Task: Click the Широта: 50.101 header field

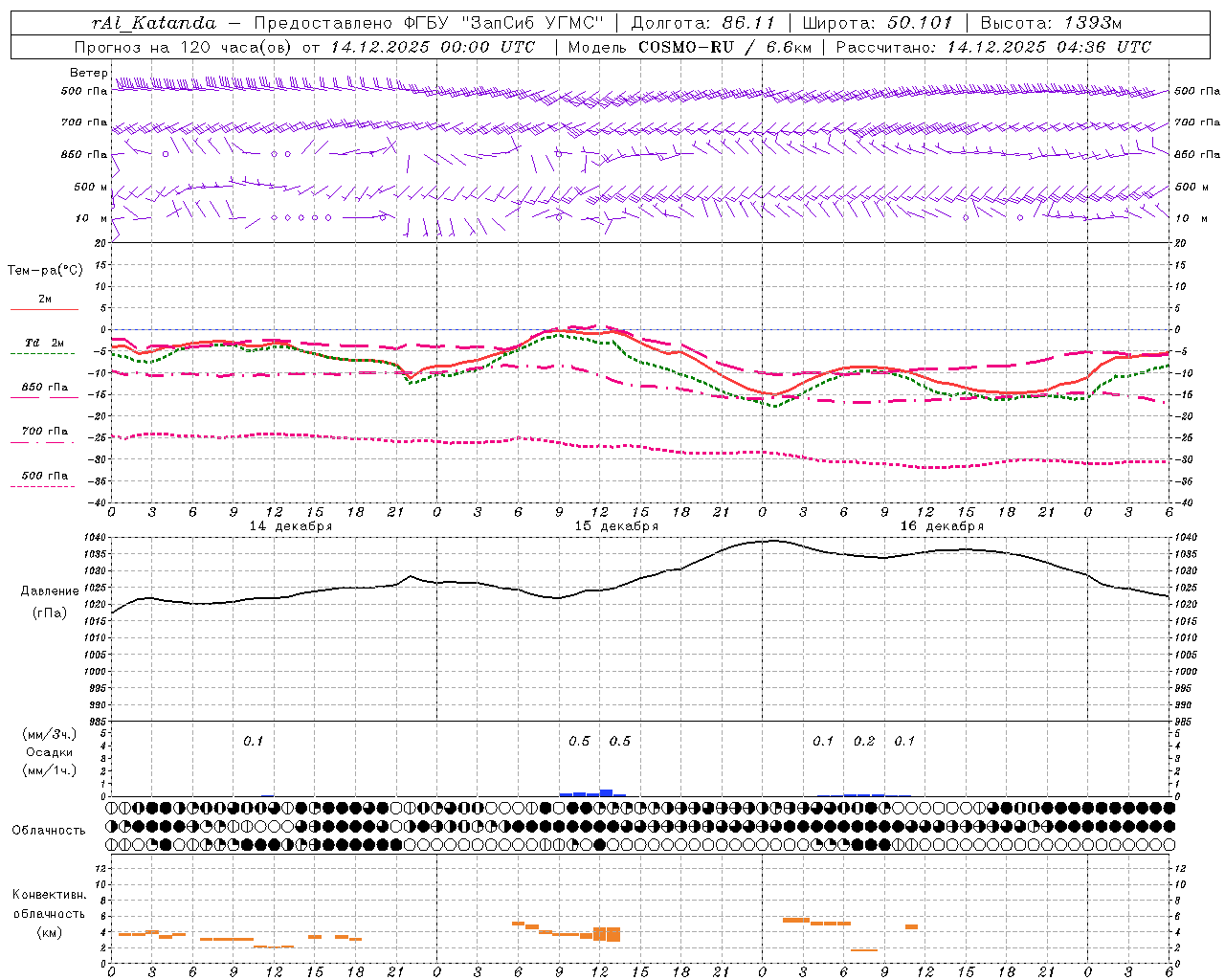Action: pyautogui.click(x=878, y=23)
